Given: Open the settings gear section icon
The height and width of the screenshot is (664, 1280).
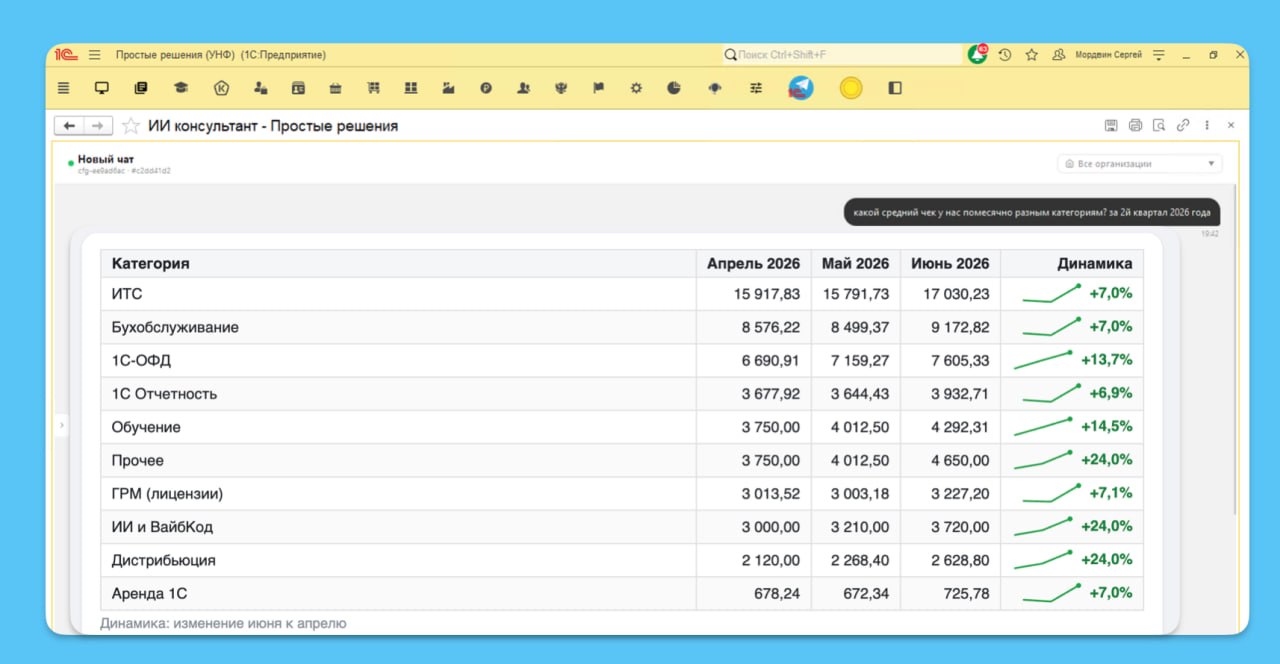Looking at the screenshot, I should click(x=636, y=88).
